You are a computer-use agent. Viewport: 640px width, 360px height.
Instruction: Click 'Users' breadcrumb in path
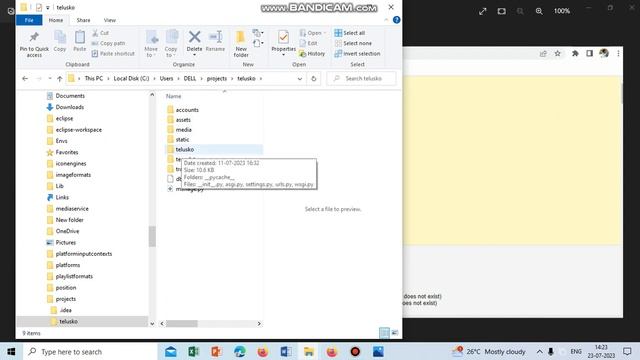[166, 78]
